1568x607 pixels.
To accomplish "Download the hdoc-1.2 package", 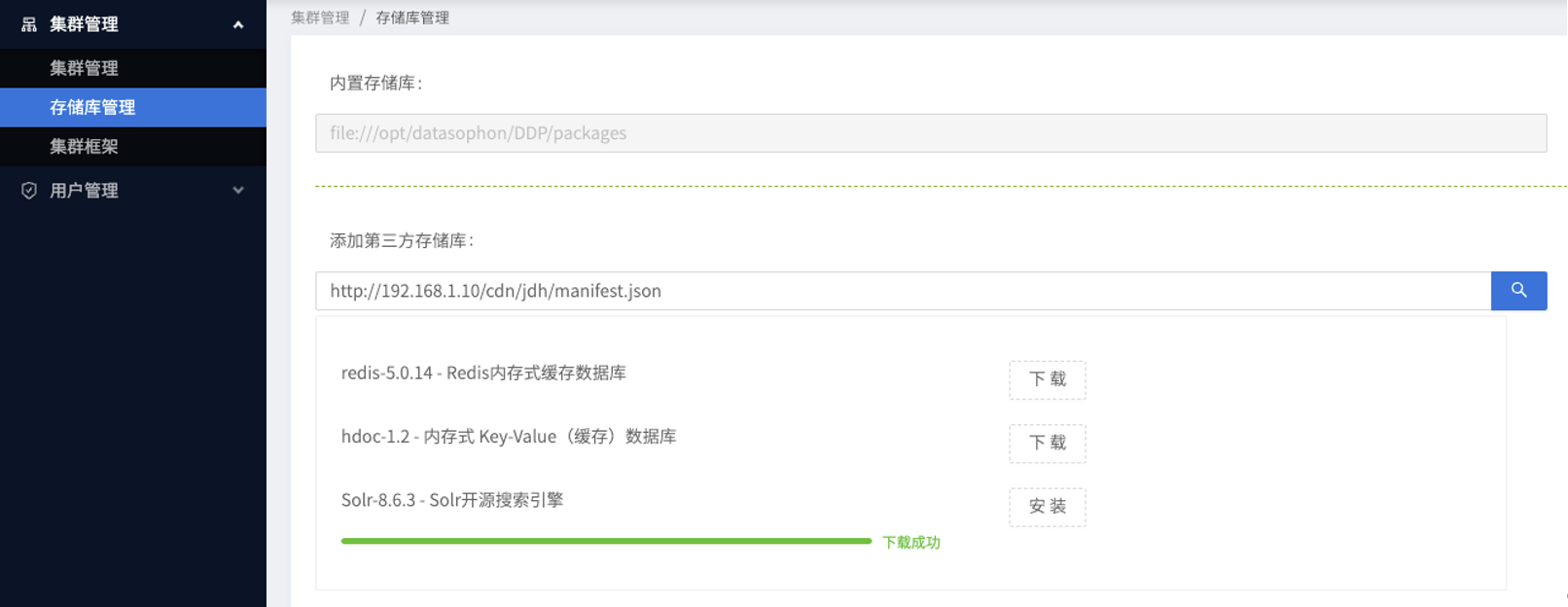I will coord(1047,443).
